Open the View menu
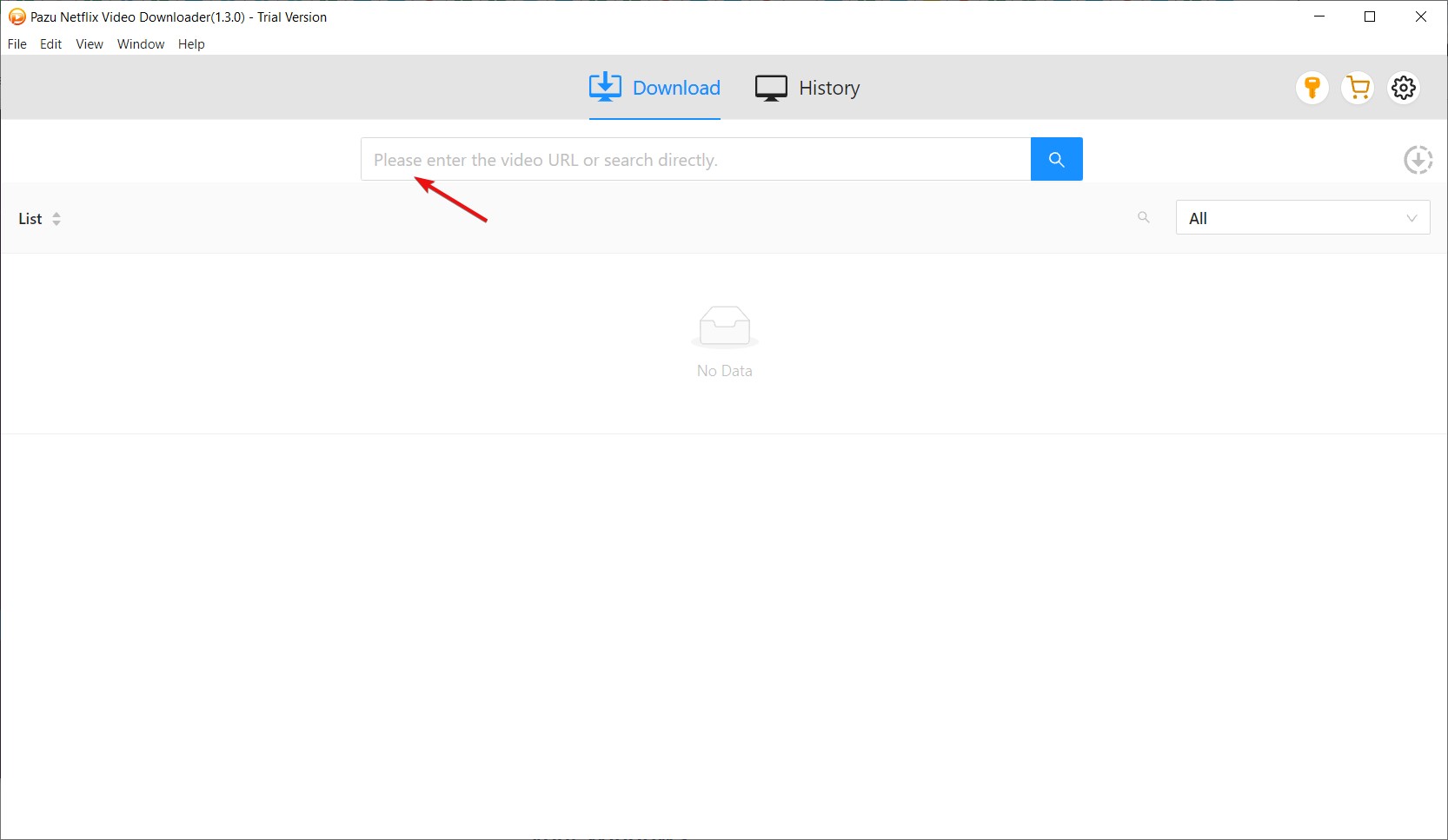 90,44
